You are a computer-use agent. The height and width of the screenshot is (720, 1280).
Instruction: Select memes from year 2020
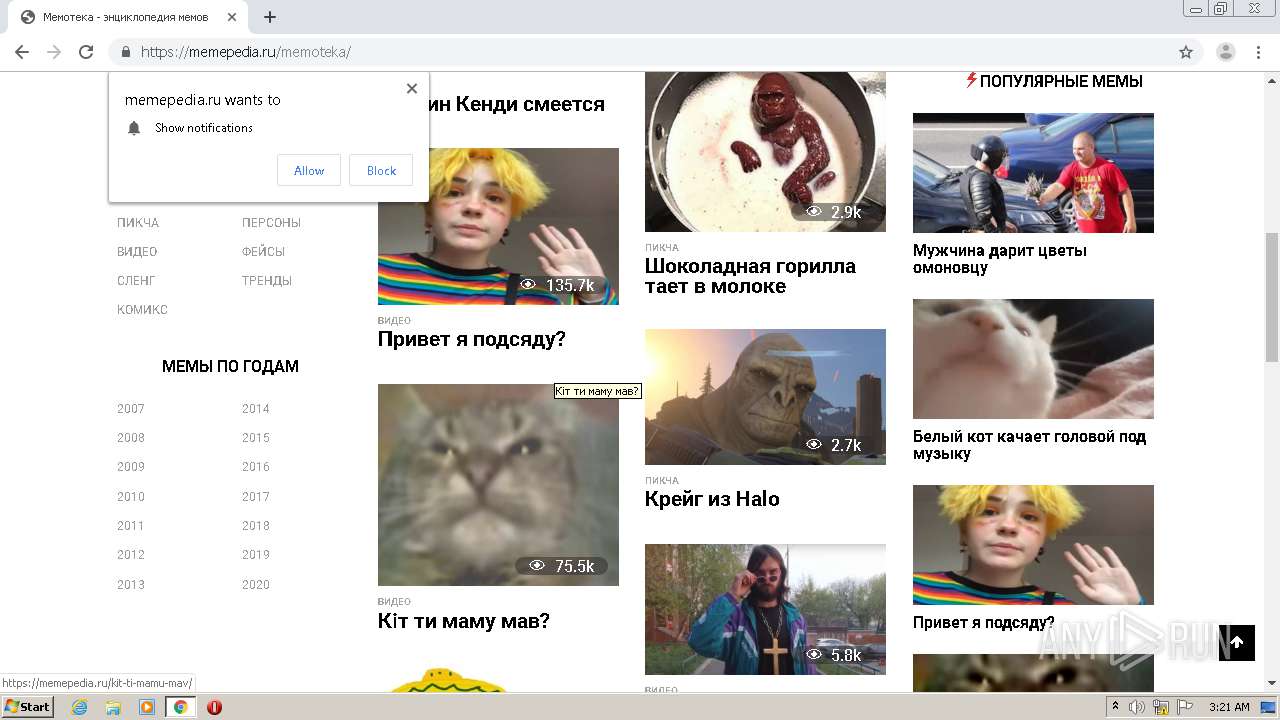pyautogui.click(x=256, y=585)
